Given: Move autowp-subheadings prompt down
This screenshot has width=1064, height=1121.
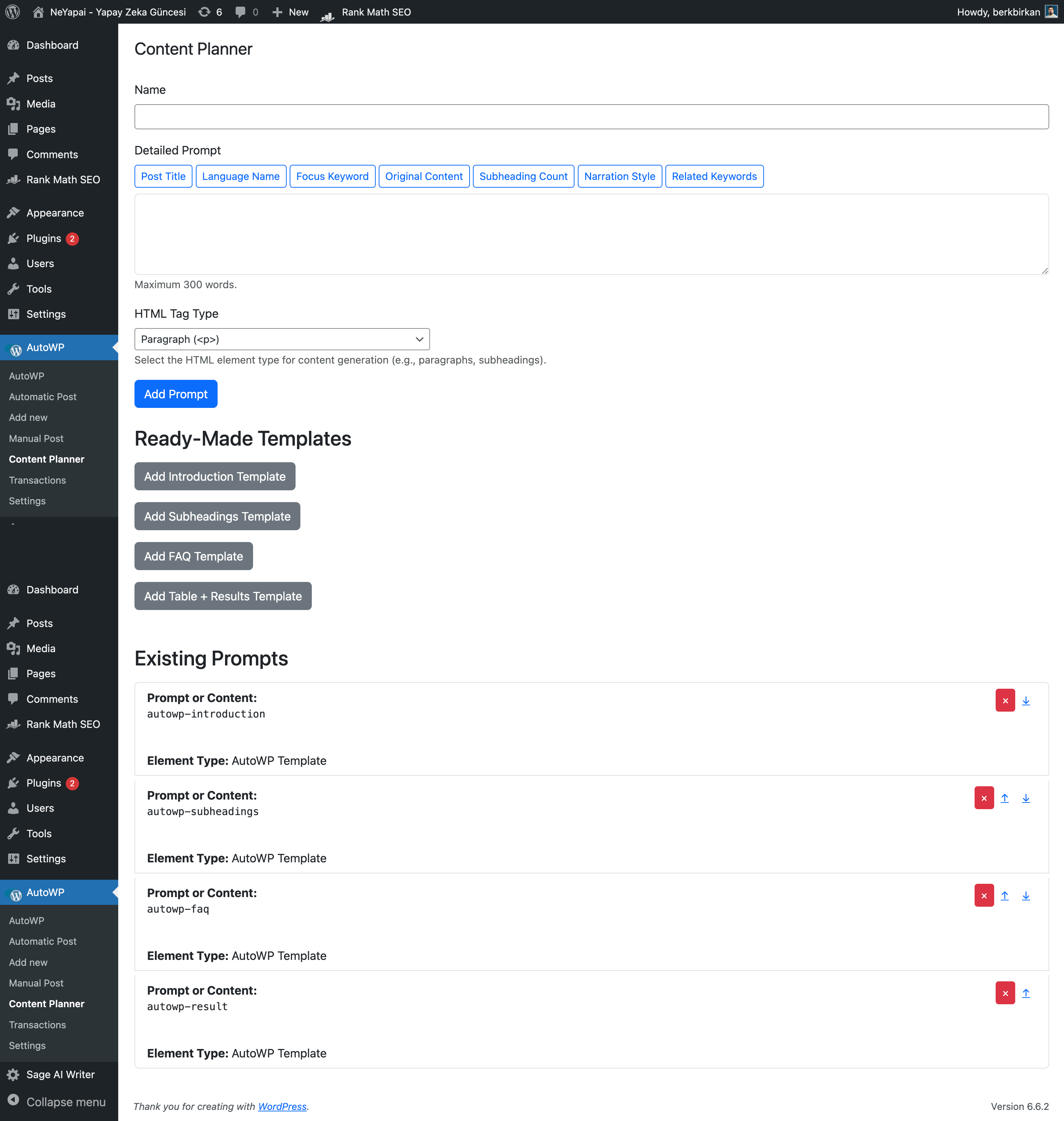Looking at the screenshot, I should click(x=1026, y=798).
